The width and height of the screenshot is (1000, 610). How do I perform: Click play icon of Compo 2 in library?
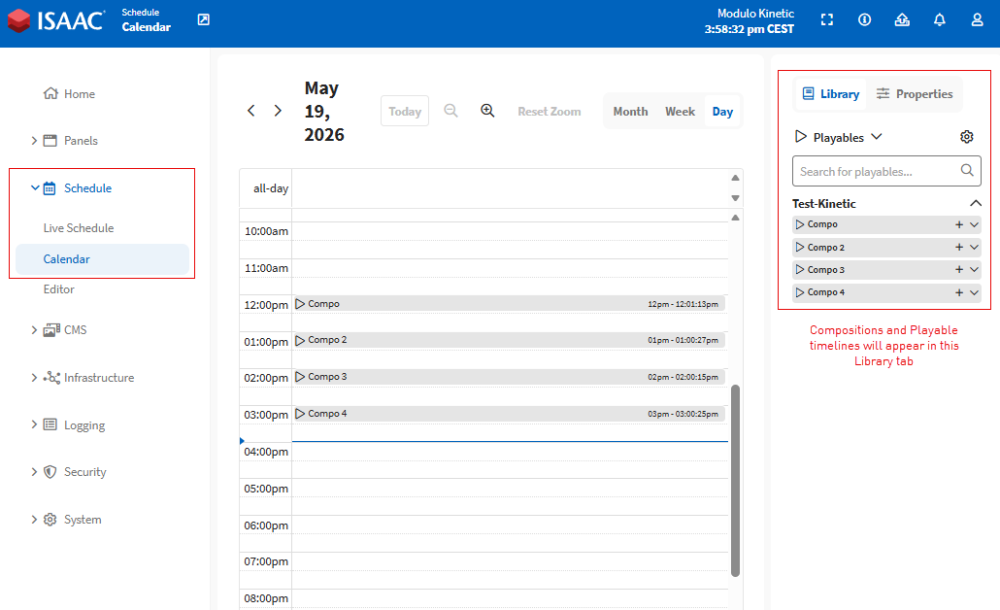(800, 247)
